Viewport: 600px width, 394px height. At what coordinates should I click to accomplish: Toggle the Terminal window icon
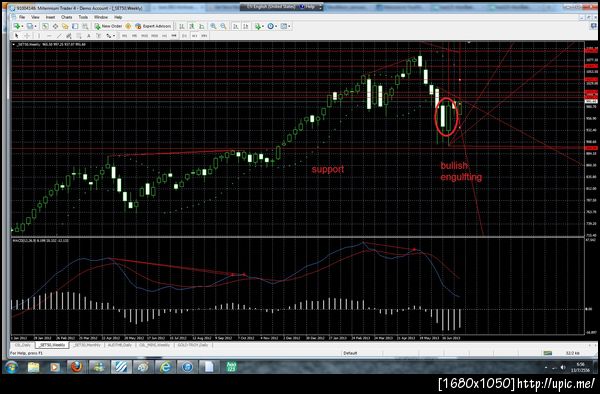75,26
